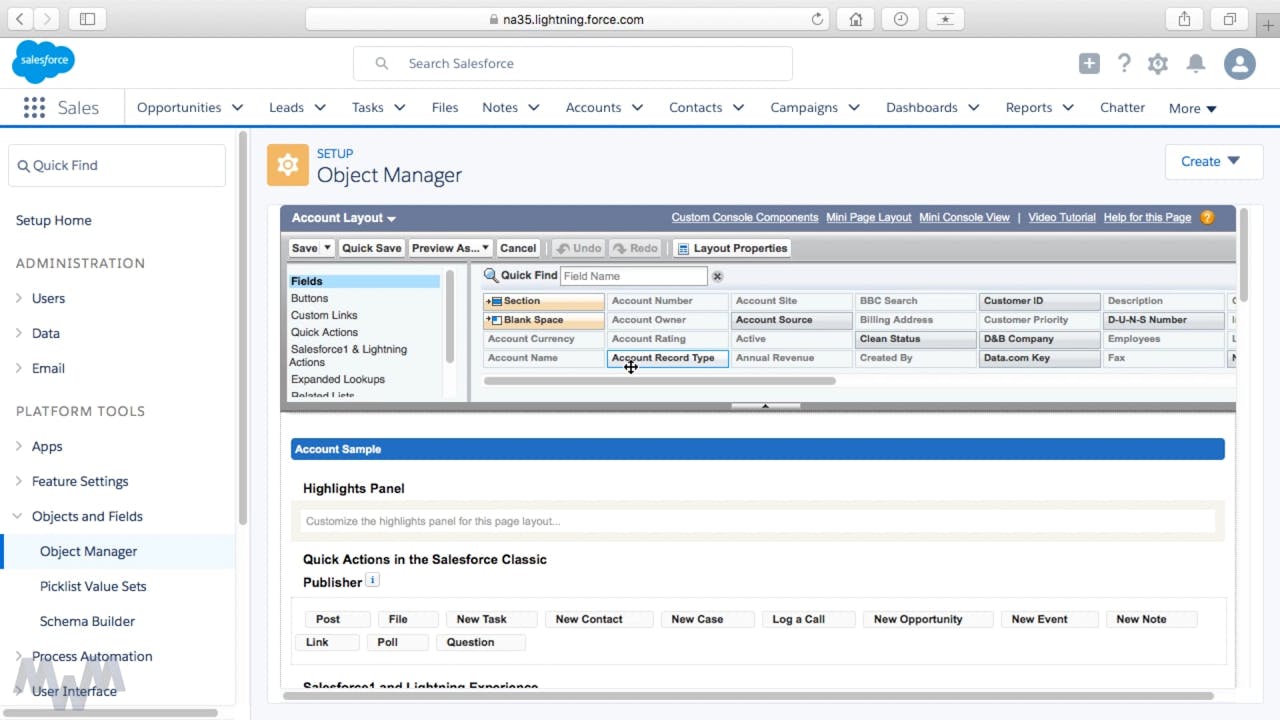Reload the page with refresh icon
The image size is (1280, 720).
818,19
